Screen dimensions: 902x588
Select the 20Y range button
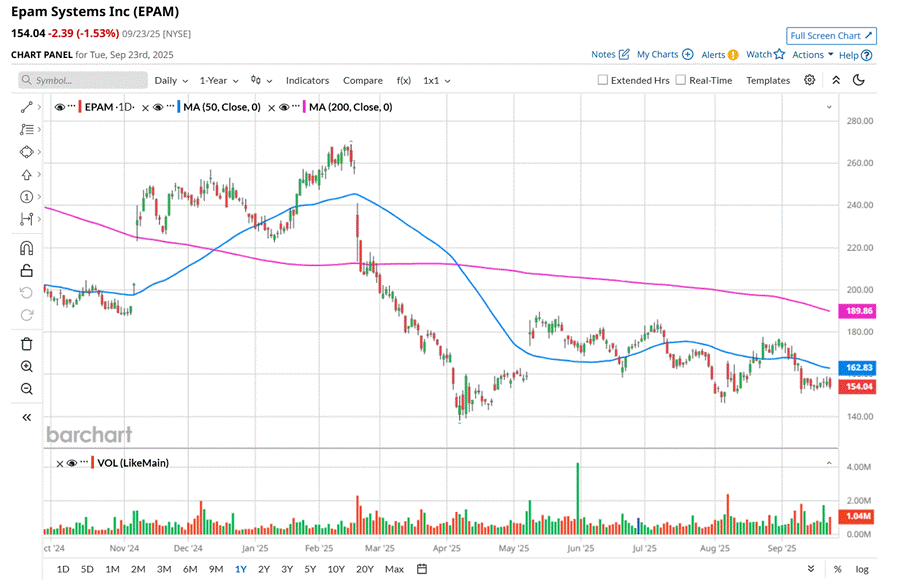coord(365,569)
